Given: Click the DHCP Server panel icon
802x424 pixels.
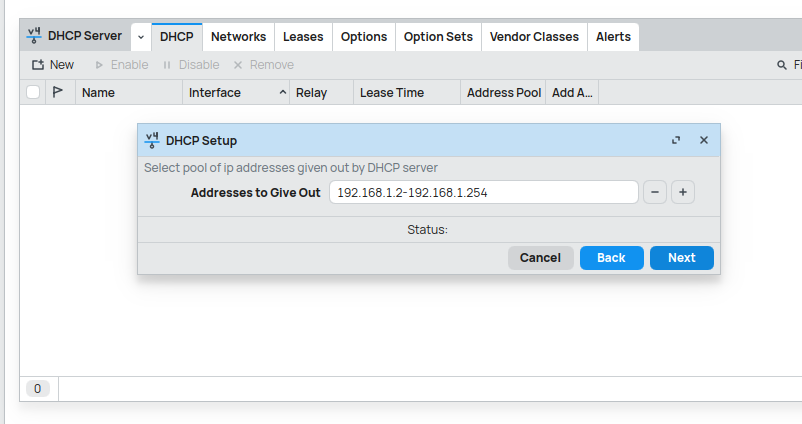Looking at the screenshot, I should click(x=36, y=36).
